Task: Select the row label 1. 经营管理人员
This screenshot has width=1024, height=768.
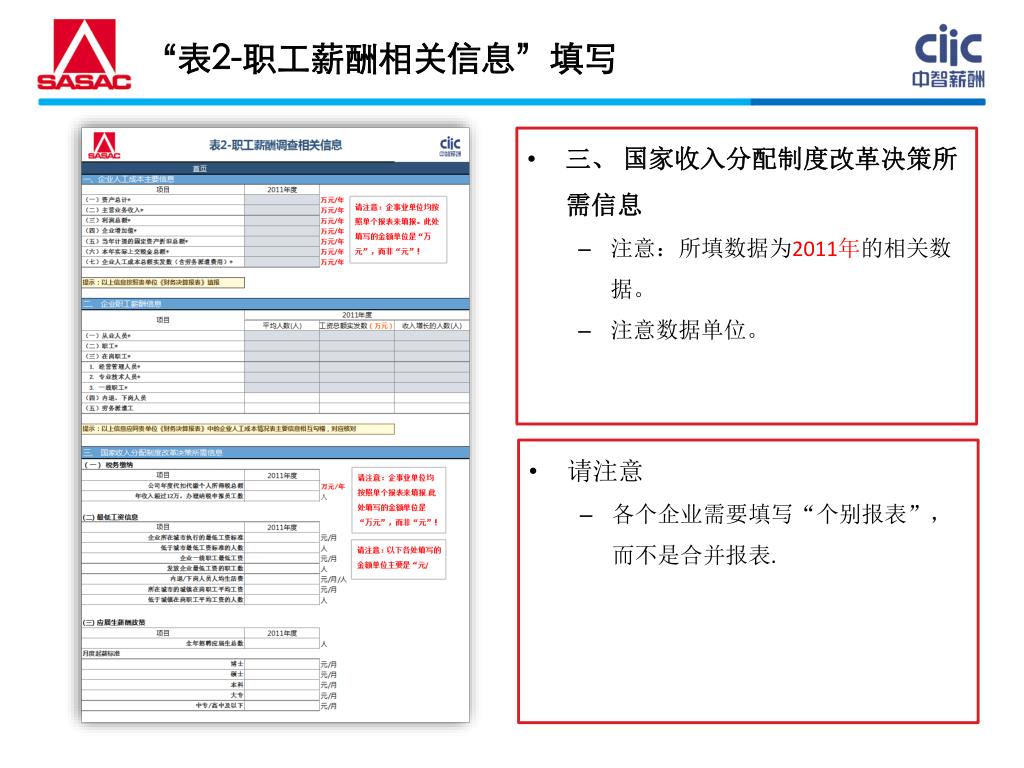Action: point(114,367)
